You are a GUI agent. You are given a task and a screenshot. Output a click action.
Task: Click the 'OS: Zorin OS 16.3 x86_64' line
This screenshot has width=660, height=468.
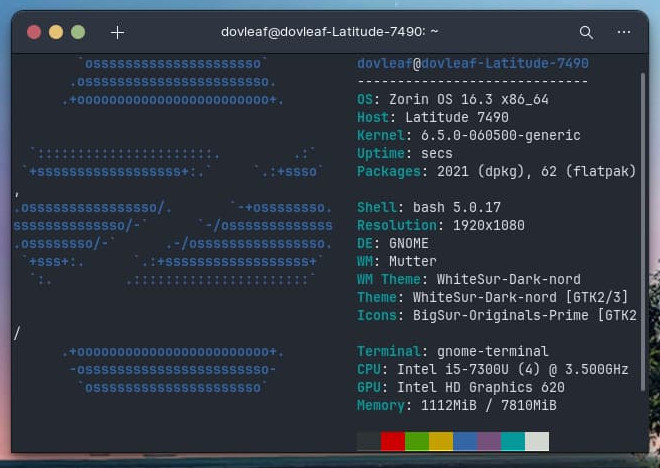coord(452,99)
